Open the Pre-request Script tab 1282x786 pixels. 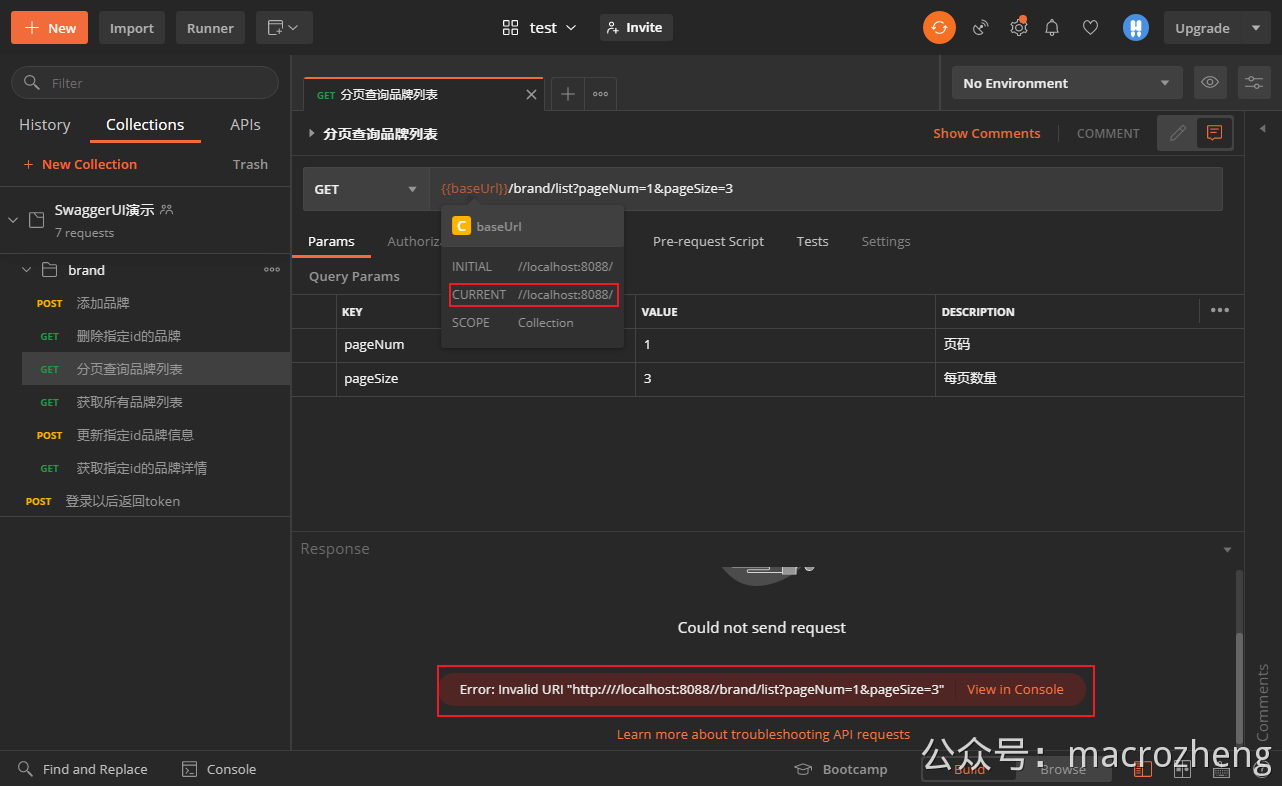pyautogui.click(x=708, y=241)
